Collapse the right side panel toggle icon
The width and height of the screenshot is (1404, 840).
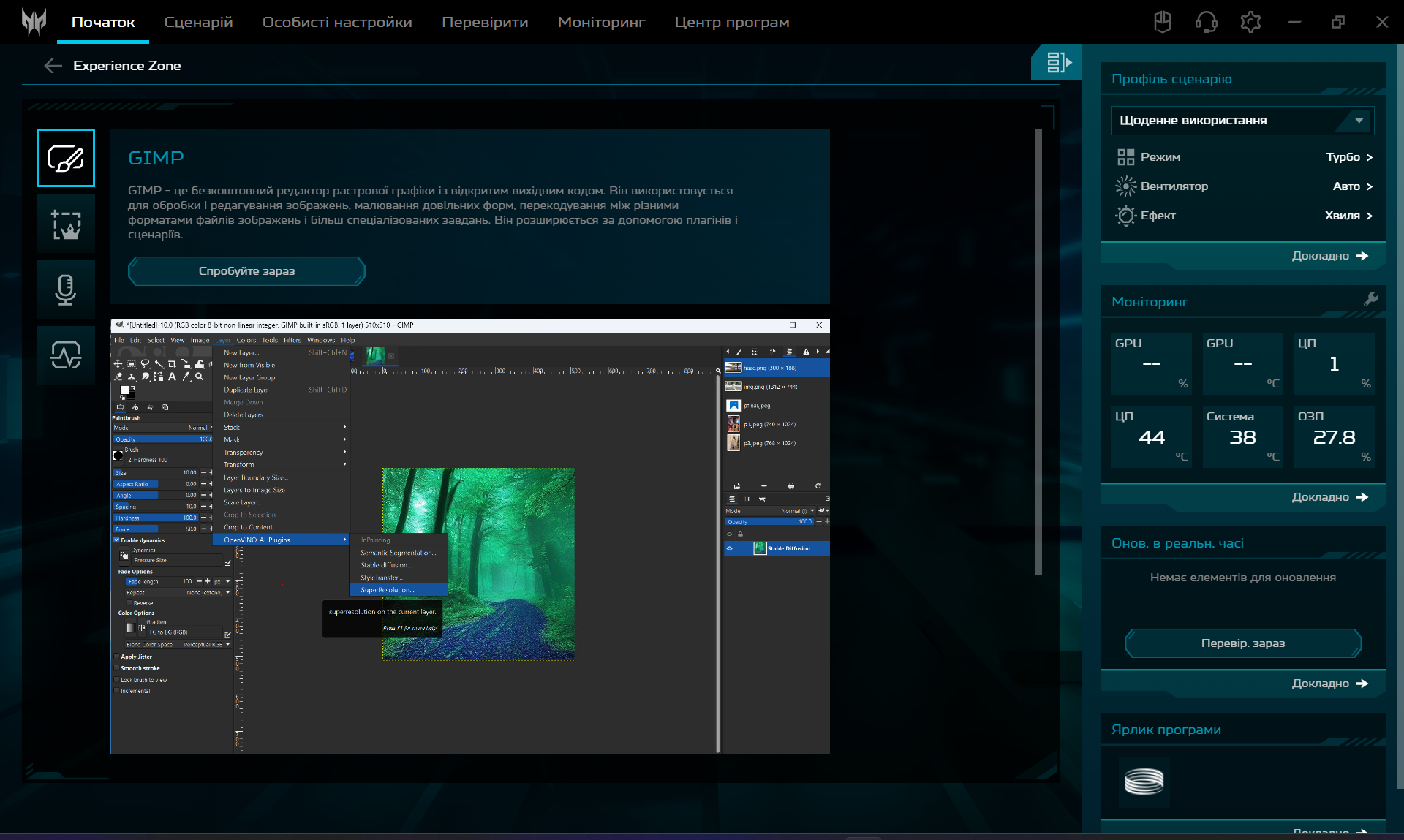coord(1057,63)
